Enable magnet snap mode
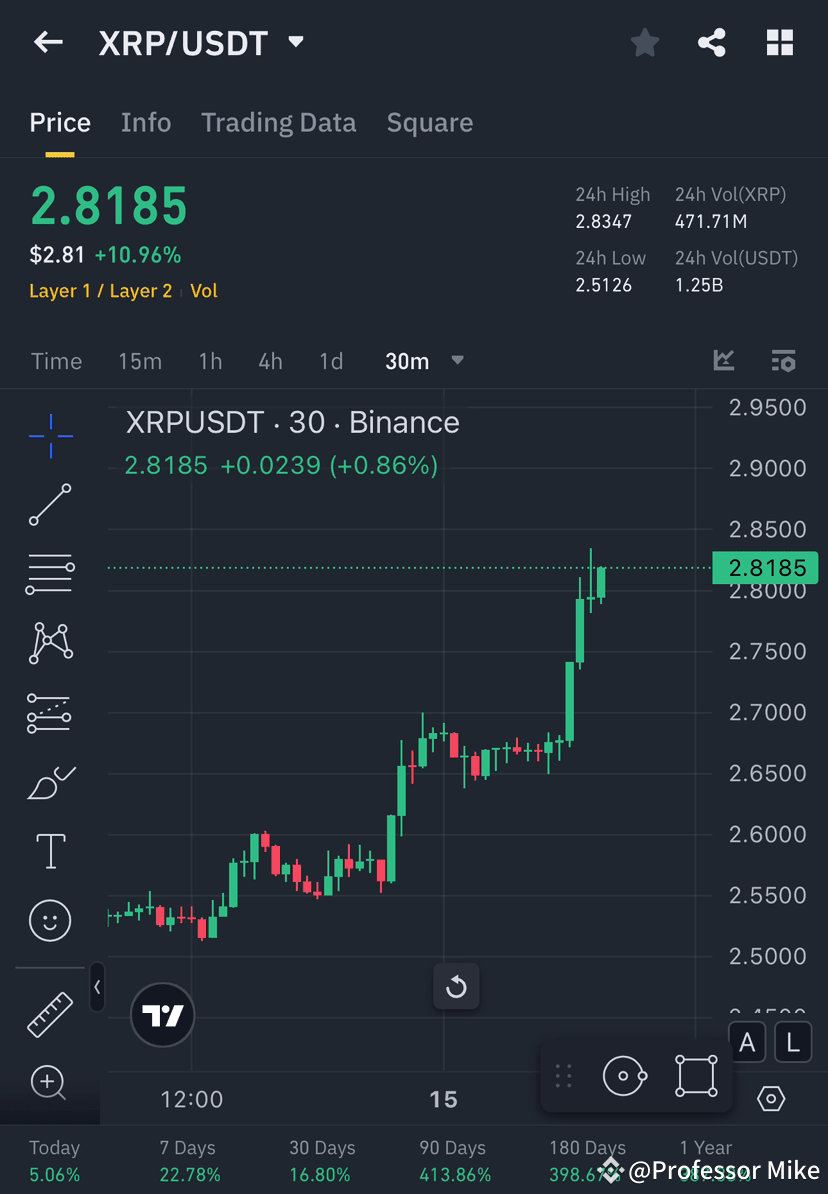The height and width of the screenshot is (1194, 828). point(624,1075)
